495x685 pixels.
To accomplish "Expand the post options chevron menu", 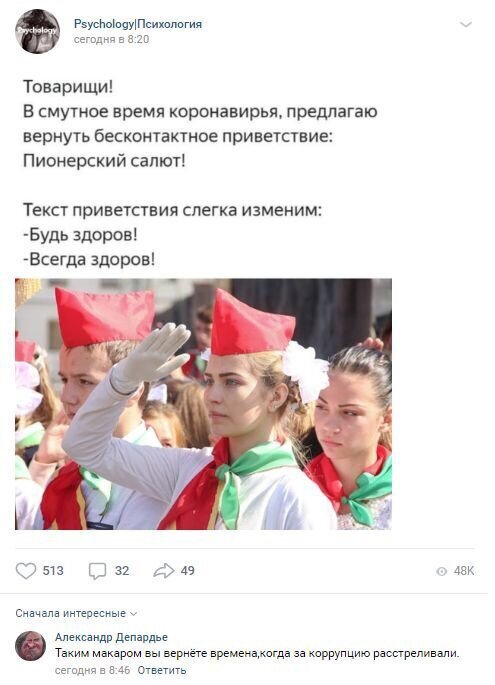I will (x=466, y=24).
